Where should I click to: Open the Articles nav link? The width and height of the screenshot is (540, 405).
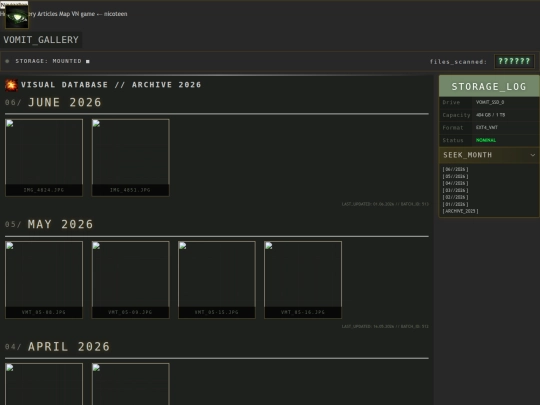[48, 14]
